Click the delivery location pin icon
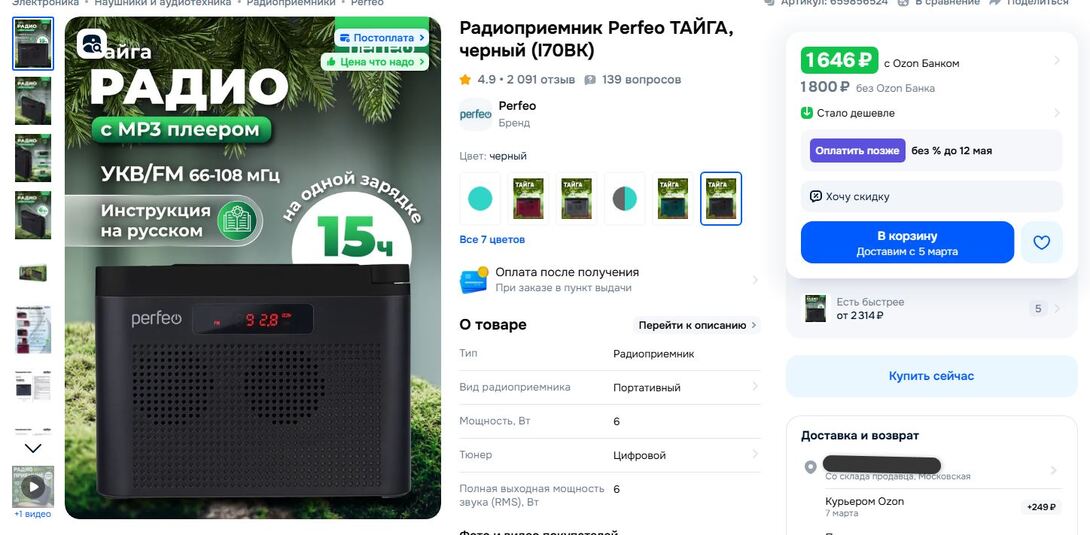Screen dimensions: 1090x535 click(810, 468)
